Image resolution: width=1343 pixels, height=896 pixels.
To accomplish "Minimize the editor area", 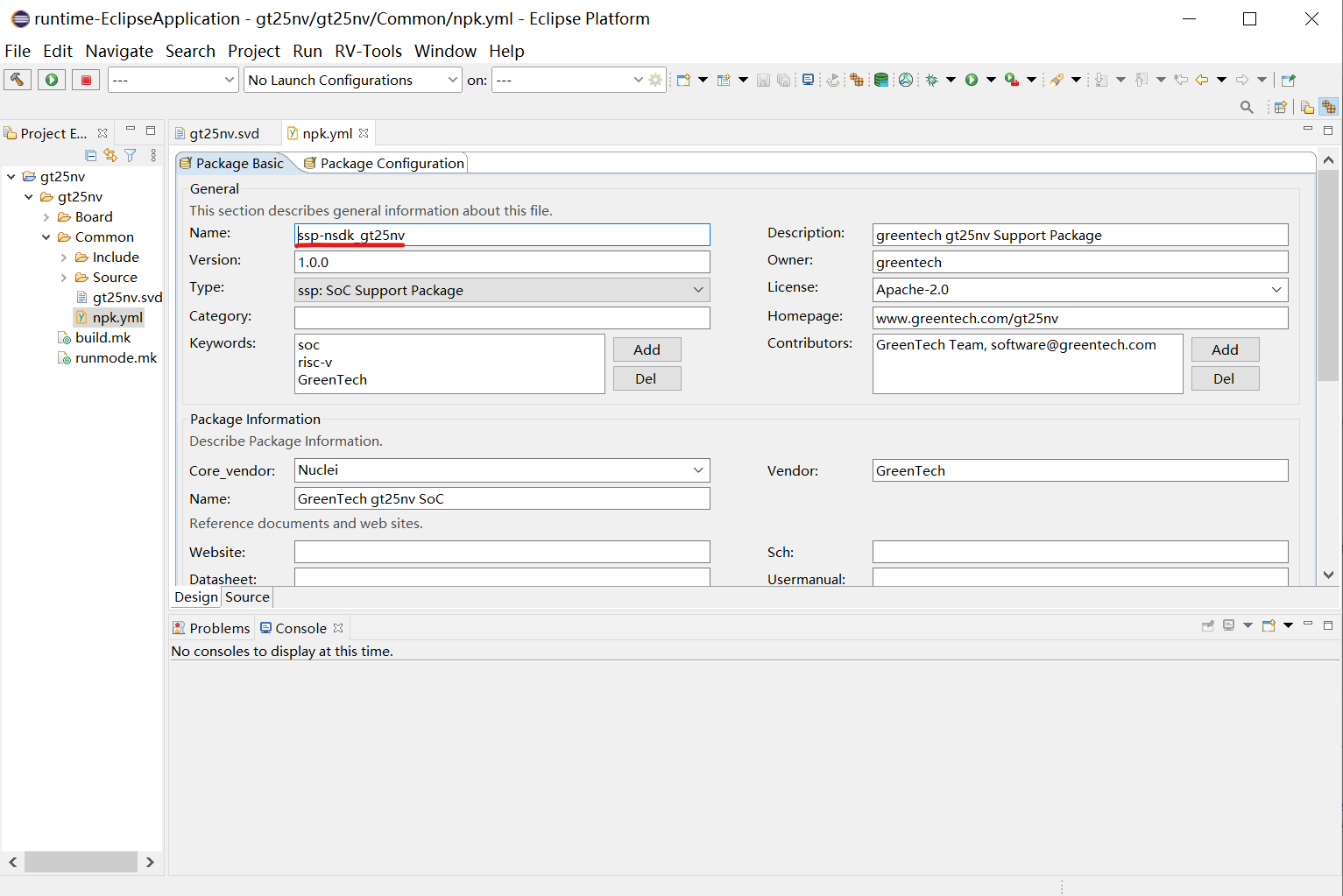I will 1308,130.
